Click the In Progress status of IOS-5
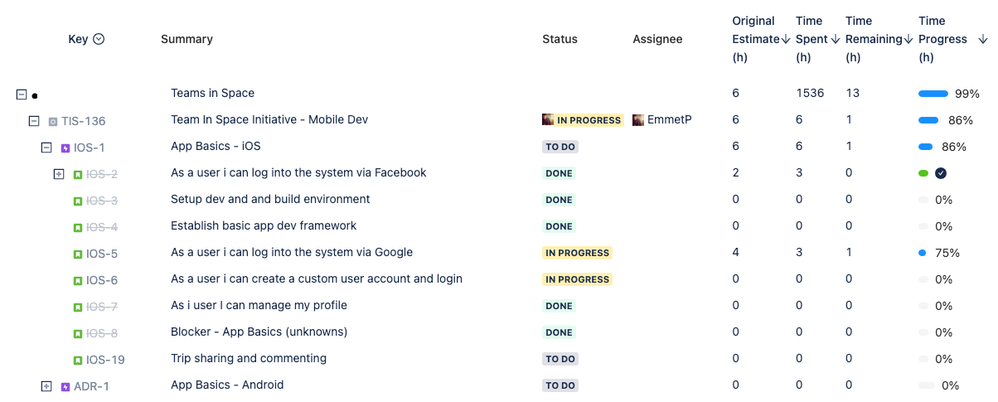 (x=577, y=253)
